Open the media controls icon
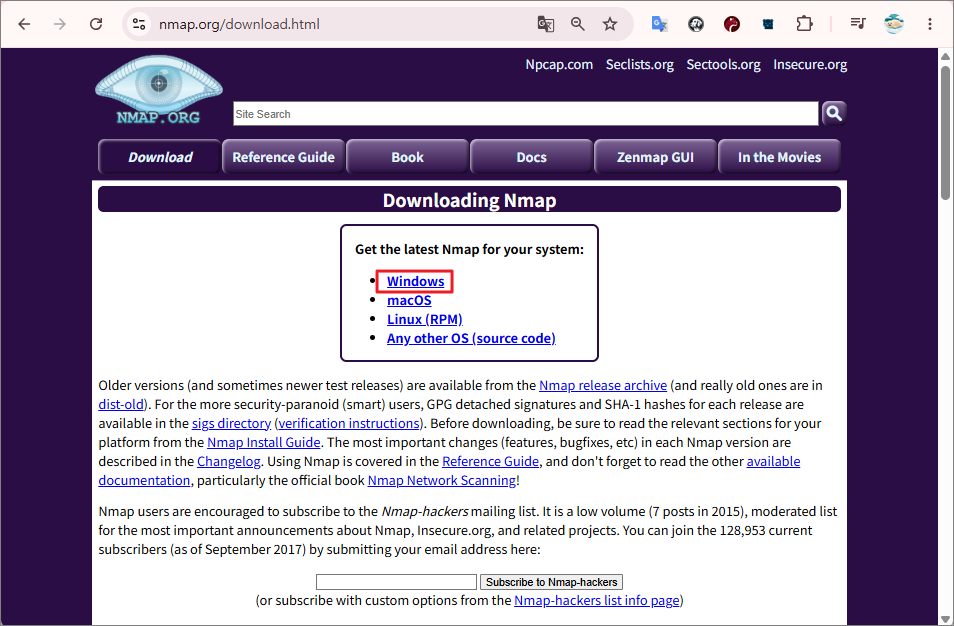 (x=858, y=24)
